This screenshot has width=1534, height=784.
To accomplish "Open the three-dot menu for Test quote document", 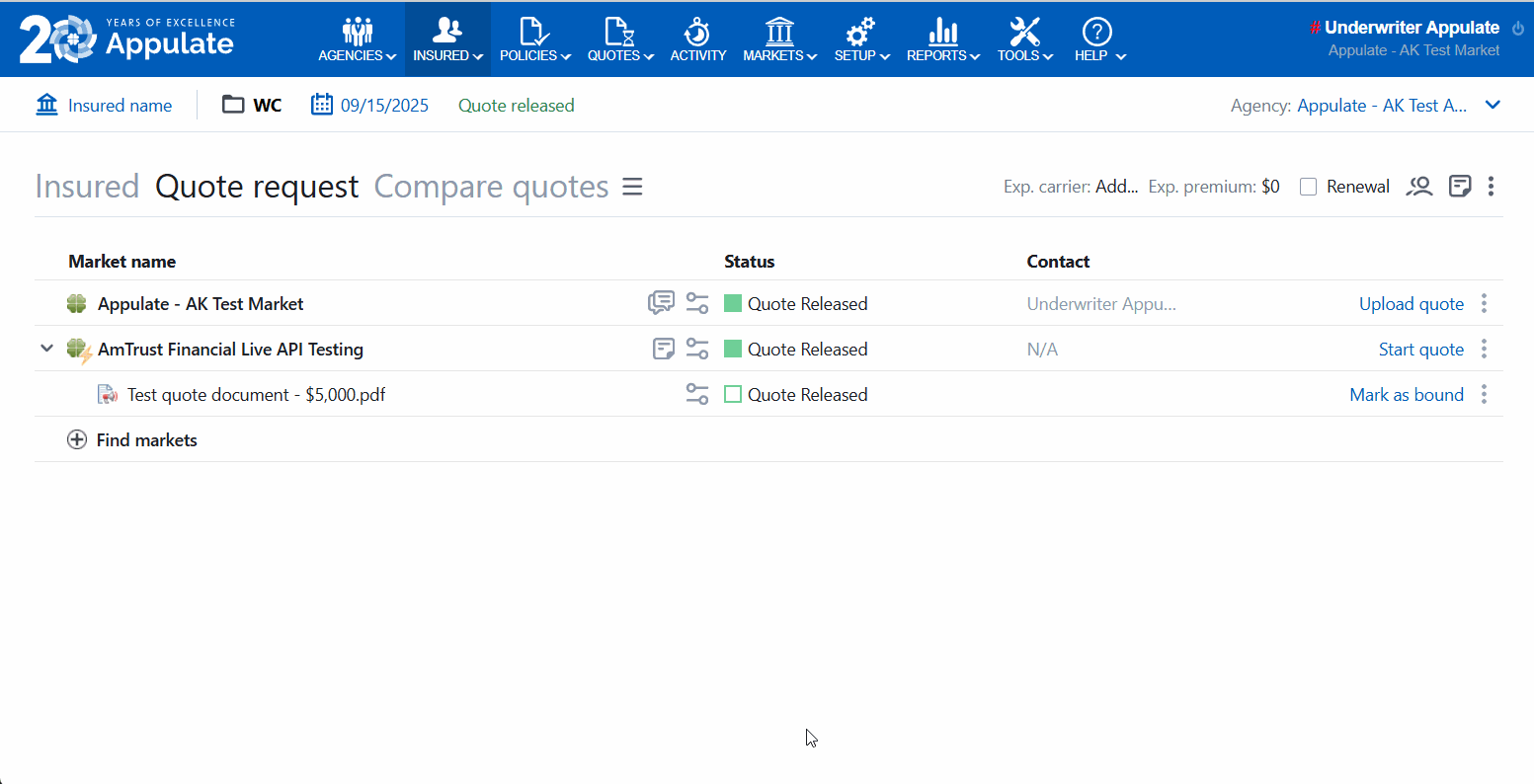I will (x=1484, y=394).
